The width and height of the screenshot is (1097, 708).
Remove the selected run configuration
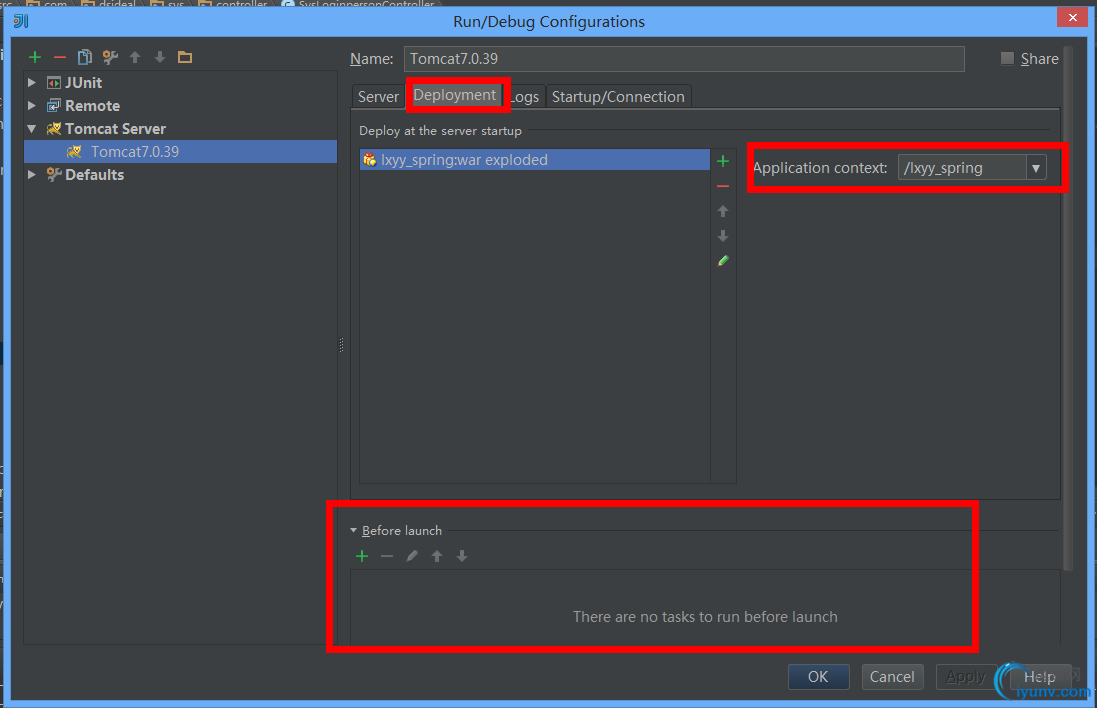click(60, 57)
